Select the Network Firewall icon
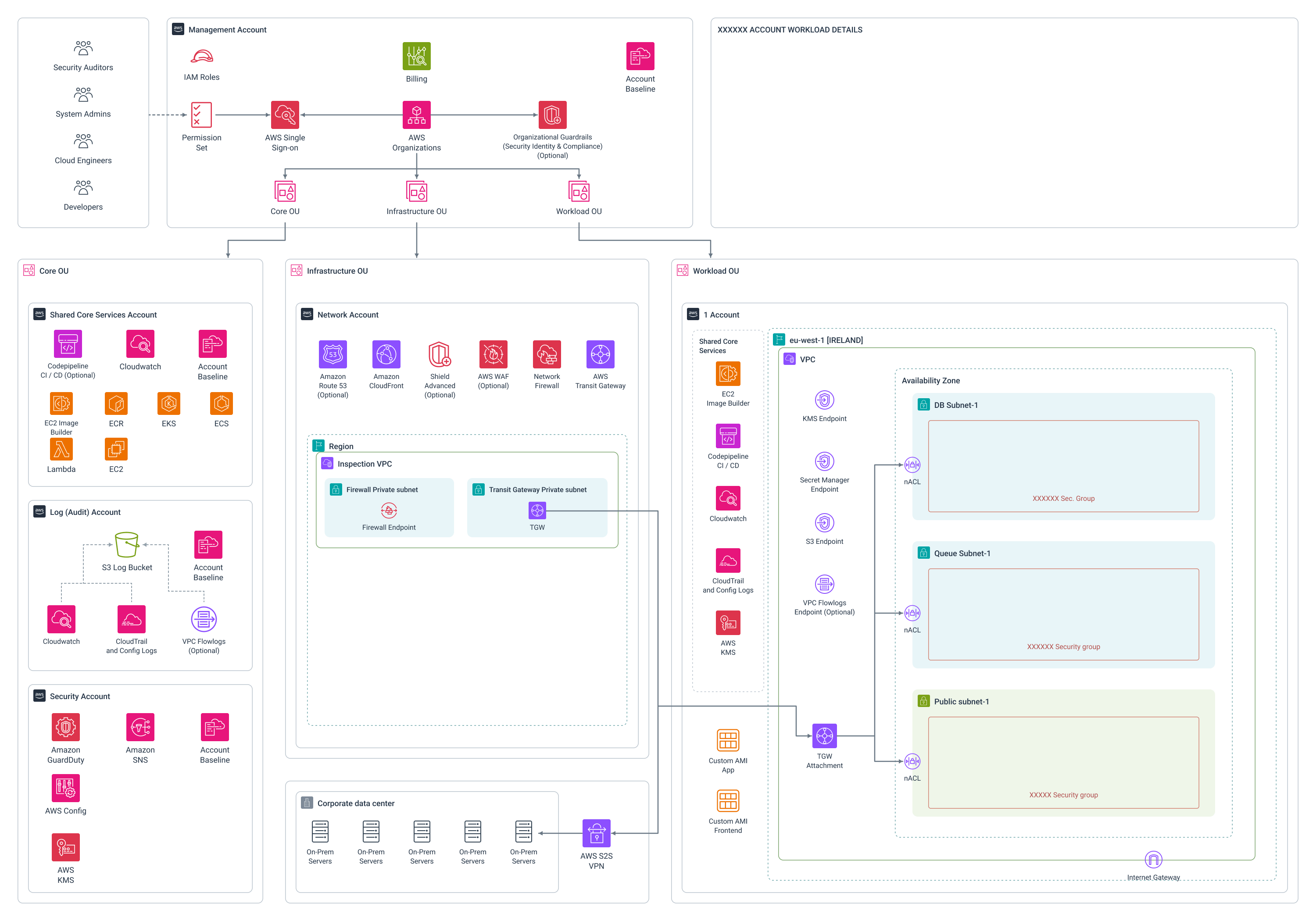The width and height of the screenshot is (1316, 921). click(547, 354)
